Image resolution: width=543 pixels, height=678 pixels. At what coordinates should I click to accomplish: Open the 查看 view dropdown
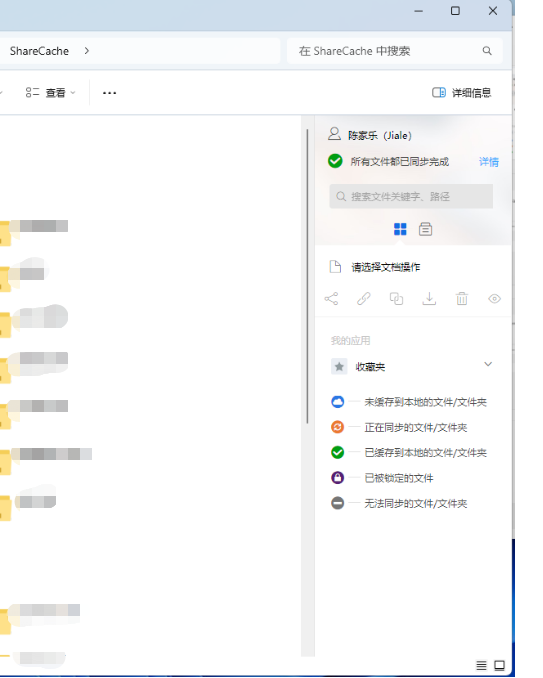pyautogui.click(x=51, y=93)
